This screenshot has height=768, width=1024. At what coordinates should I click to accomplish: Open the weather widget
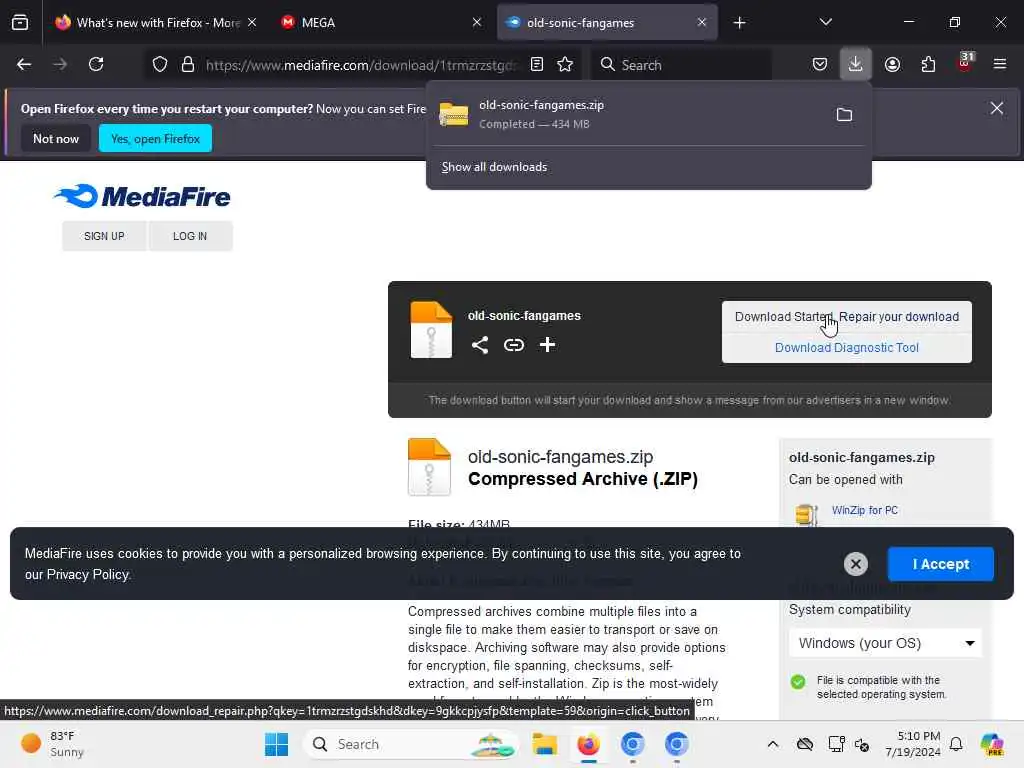click(52, 744)
